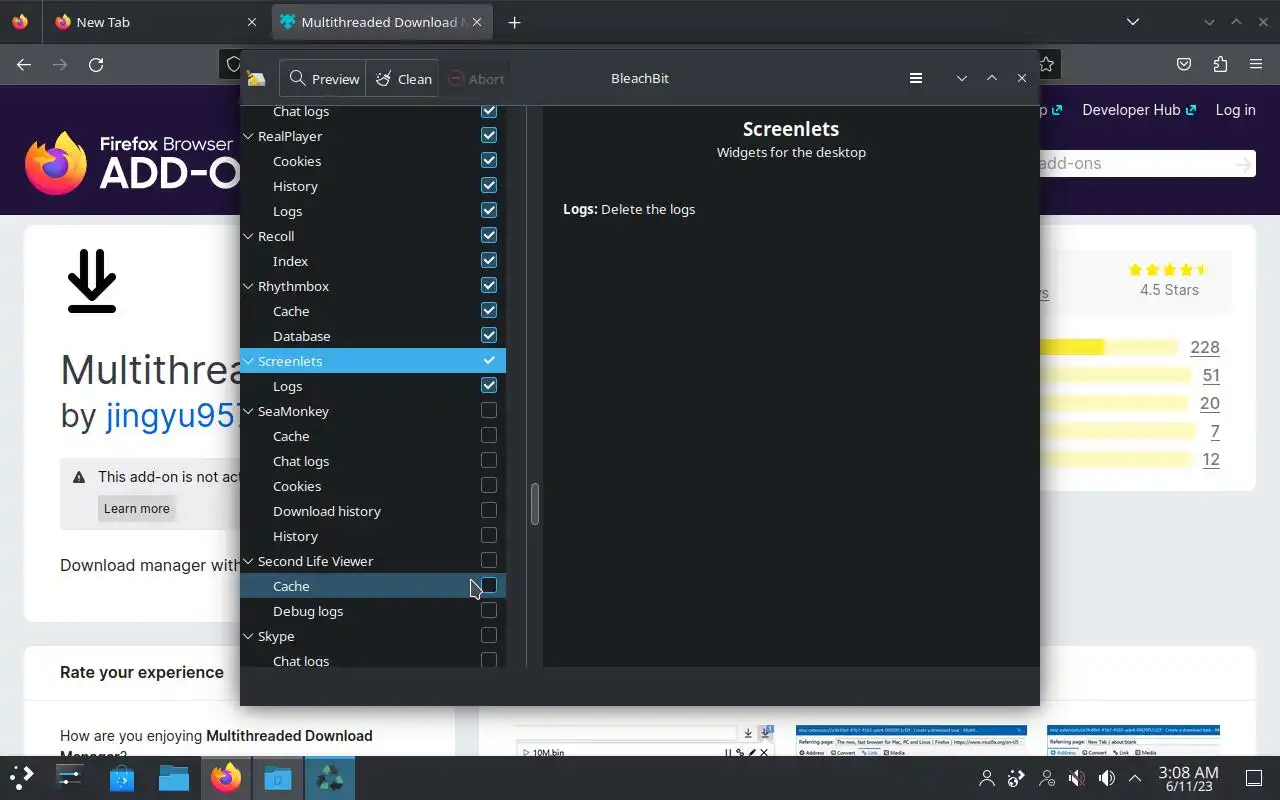Screen dimensions: 1280x800
Task: Collapse the Recoll tree node
Action: click(x=249, y=236)
